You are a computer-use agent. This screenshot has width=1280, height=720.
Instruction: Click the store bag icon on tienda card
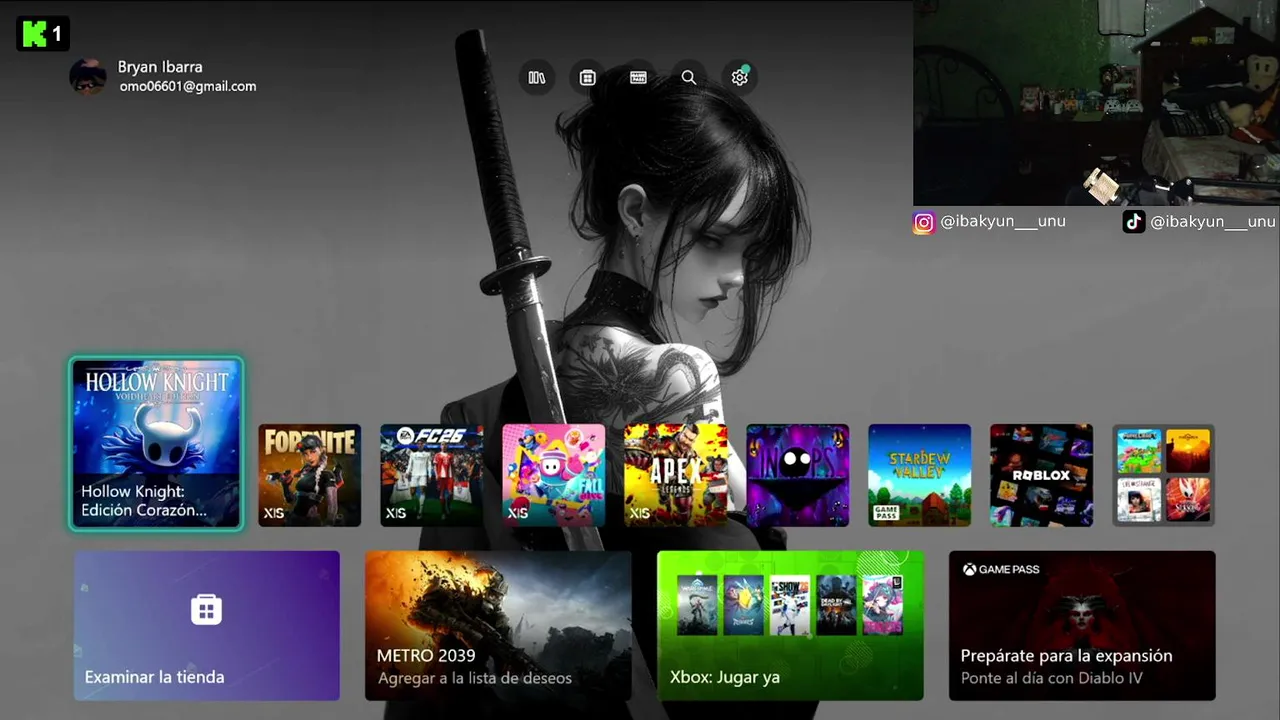(x=206, y=609)
